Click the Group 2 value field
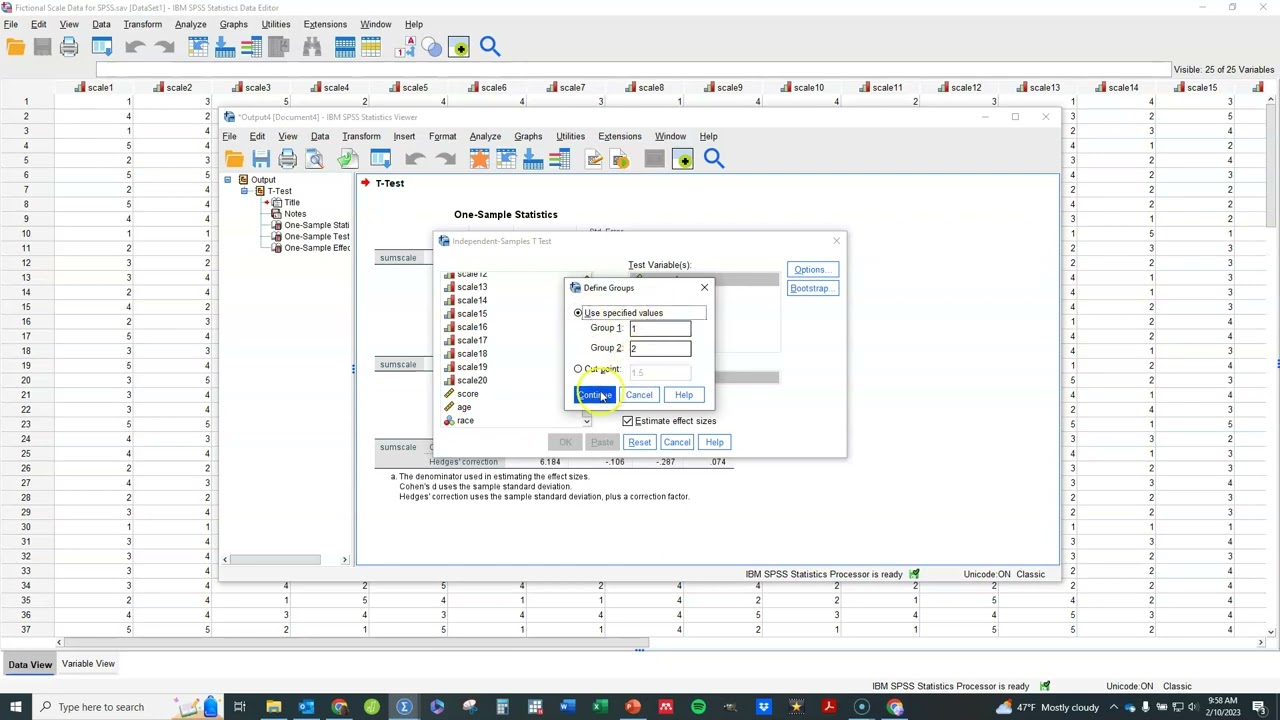This screenshot has width=1280, height=720. [x=660, y=348]
